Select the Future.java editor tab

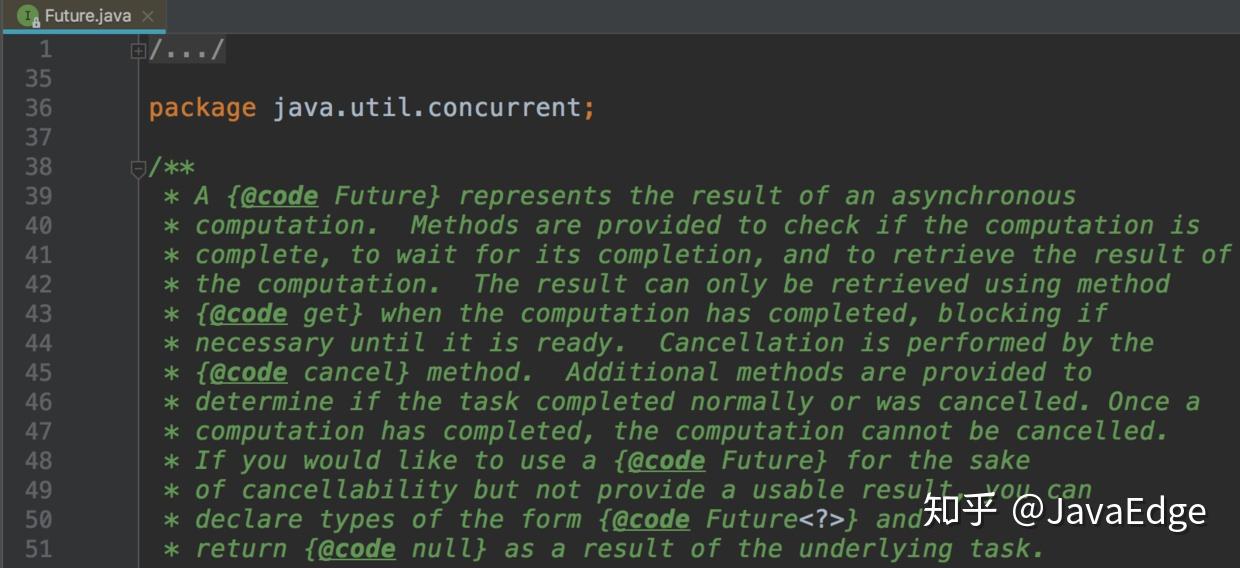[88, 17]
